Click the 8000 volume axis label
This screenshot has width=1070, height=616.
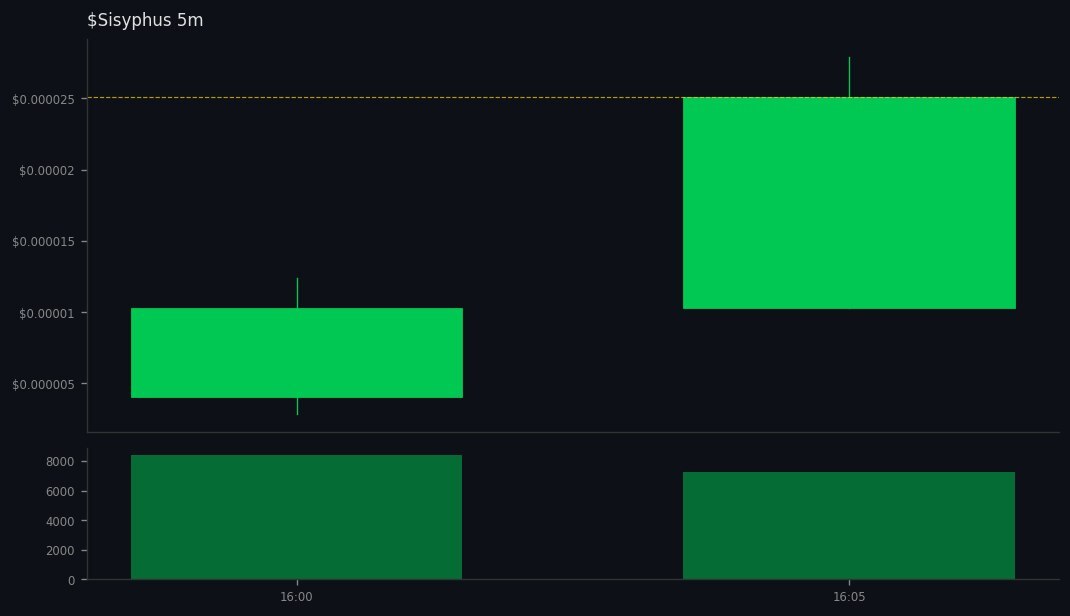click(60, 462)
